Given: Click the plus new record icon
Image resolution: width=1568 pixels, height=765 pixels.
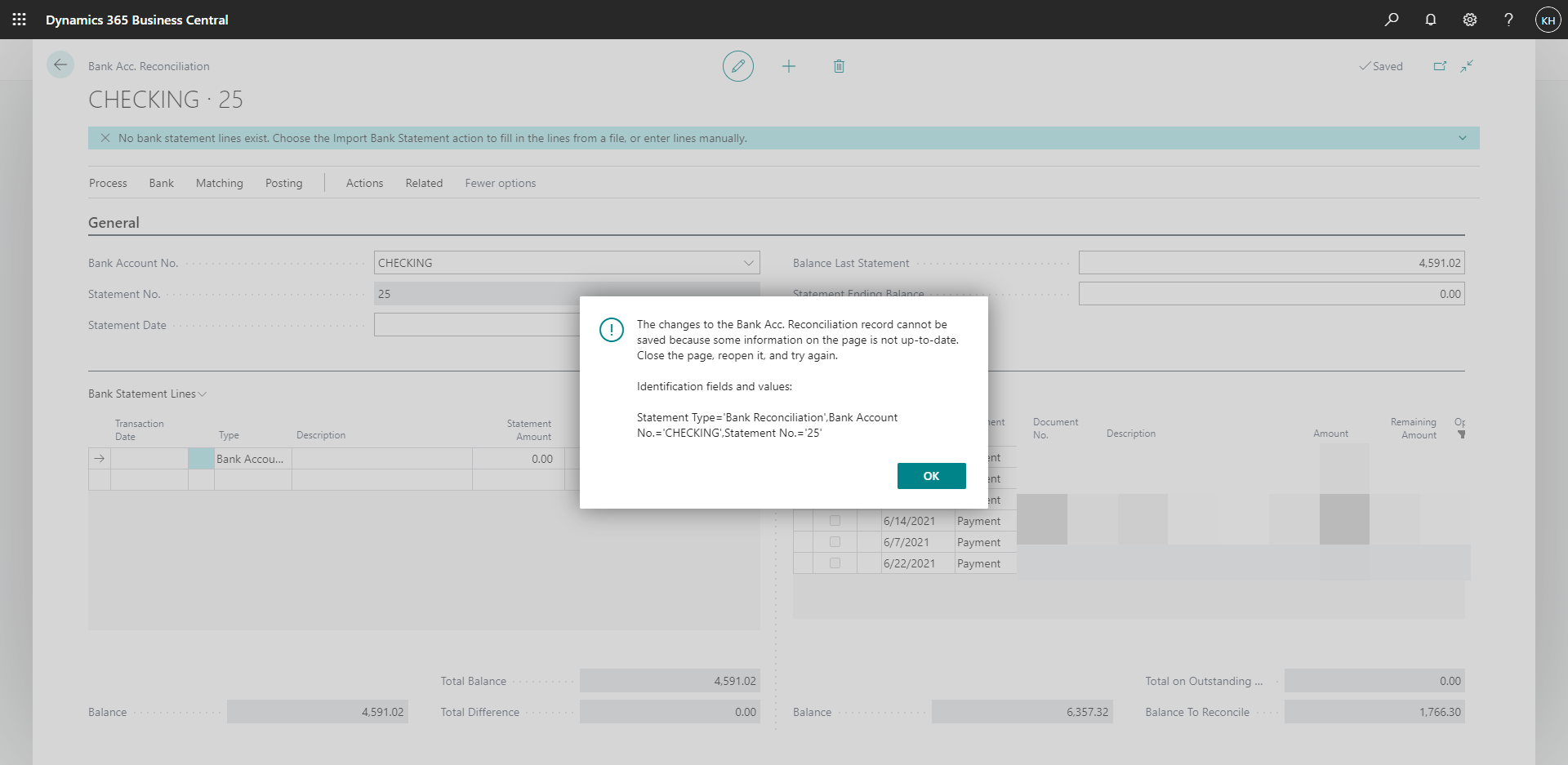Looking at the screenshot, I should [x=789, y=66].
